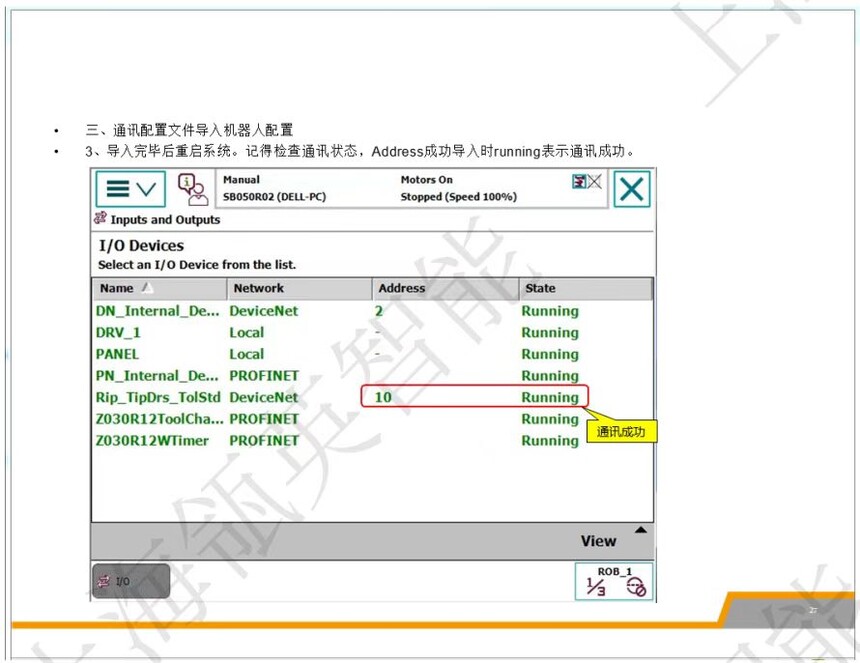Screen dimensions: 860x663
Task: Click Local network of DRV_1
Action: (246, 333)
